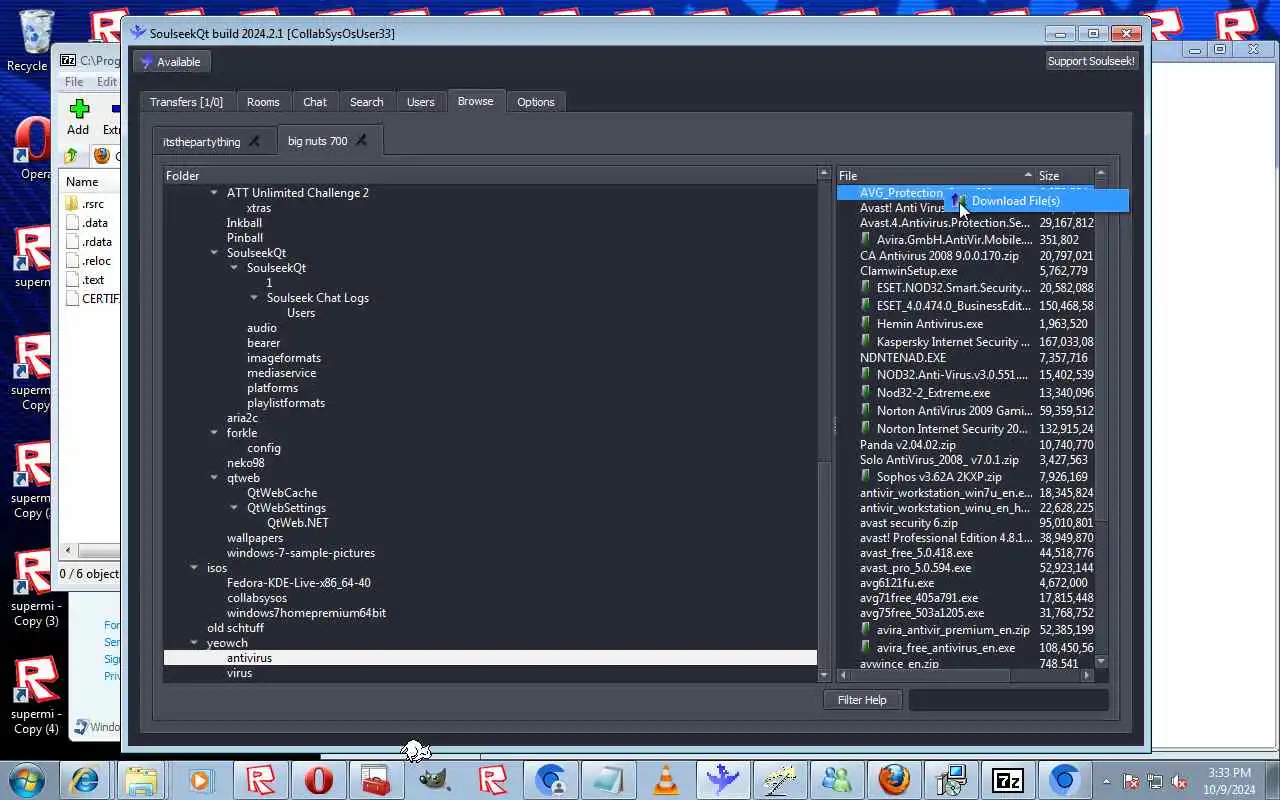
Task: Switch to the Rooms tab
Action: click(263, 102)
